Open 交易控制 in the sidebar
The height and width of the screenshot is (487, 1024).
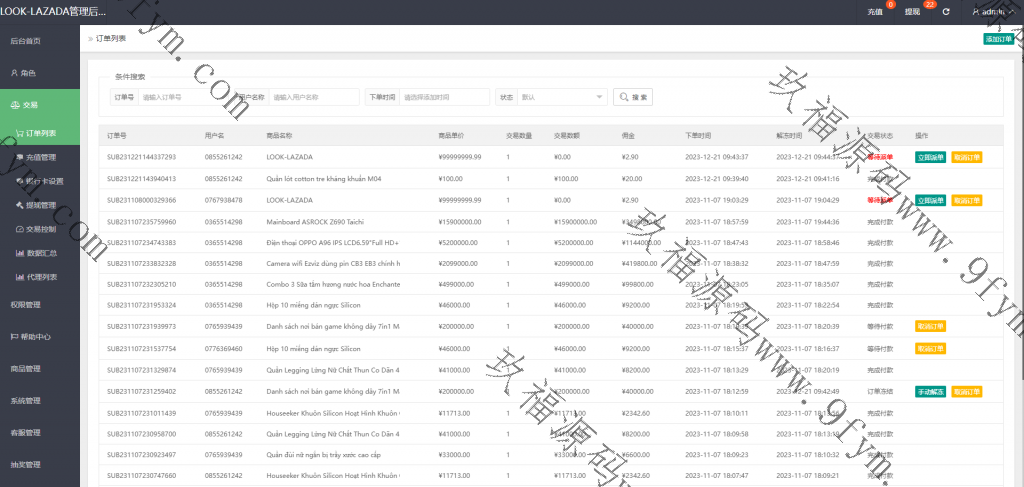click(x=38, y=229)
